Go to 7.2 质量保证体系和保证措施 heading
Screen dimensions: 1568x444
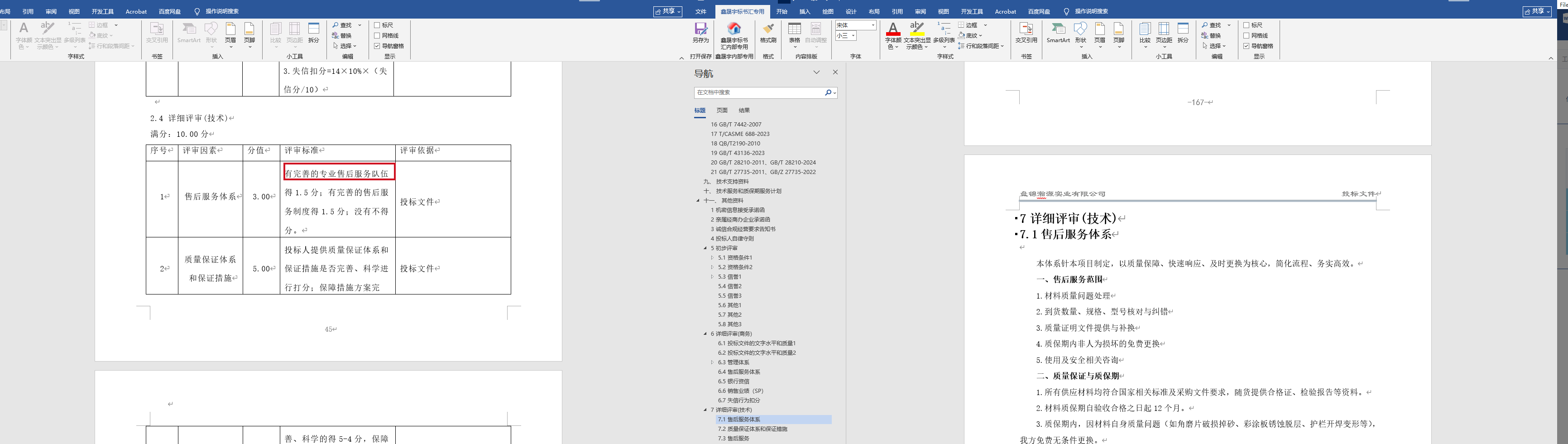point(753,429)
